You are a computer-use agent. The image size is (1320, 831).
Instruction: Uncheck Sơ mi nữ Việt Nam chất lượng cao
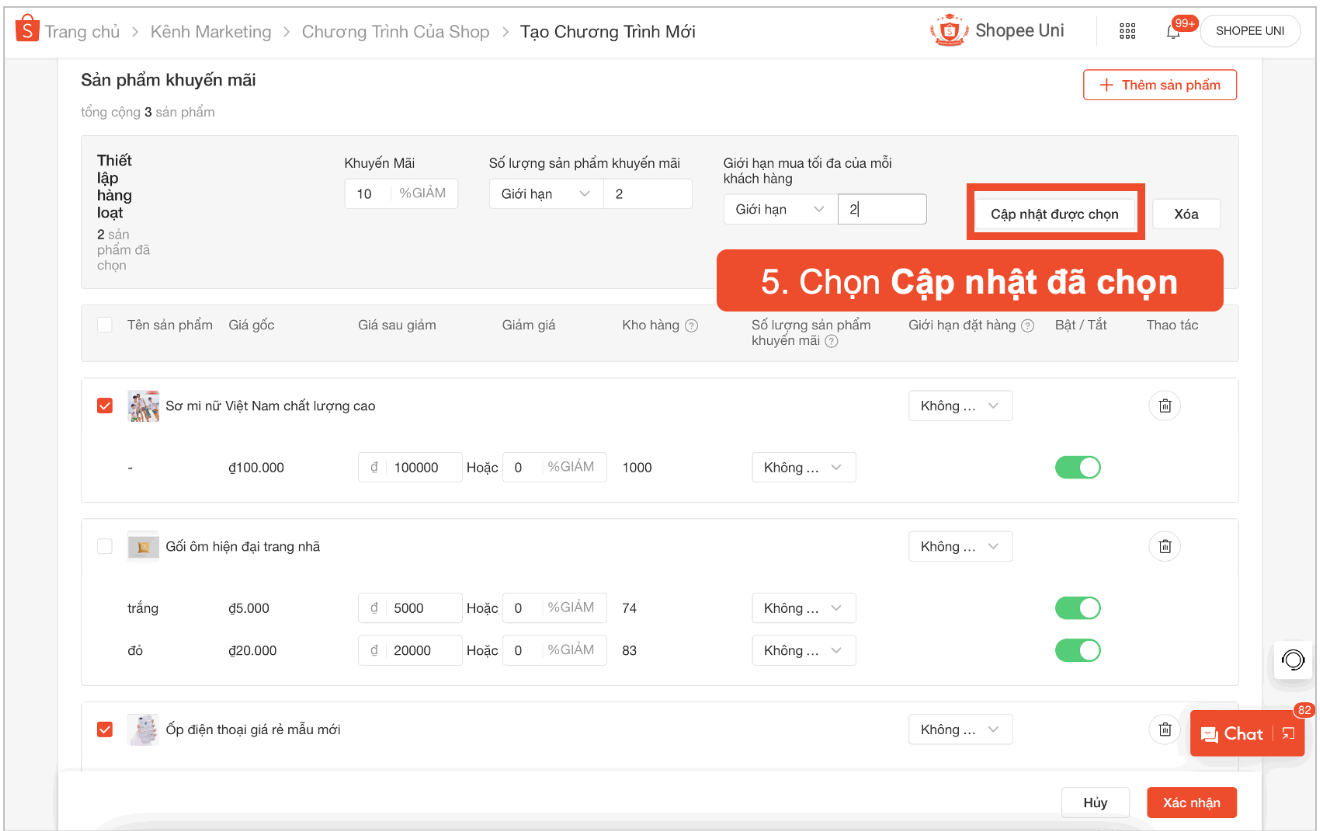[x=104, y=405]
